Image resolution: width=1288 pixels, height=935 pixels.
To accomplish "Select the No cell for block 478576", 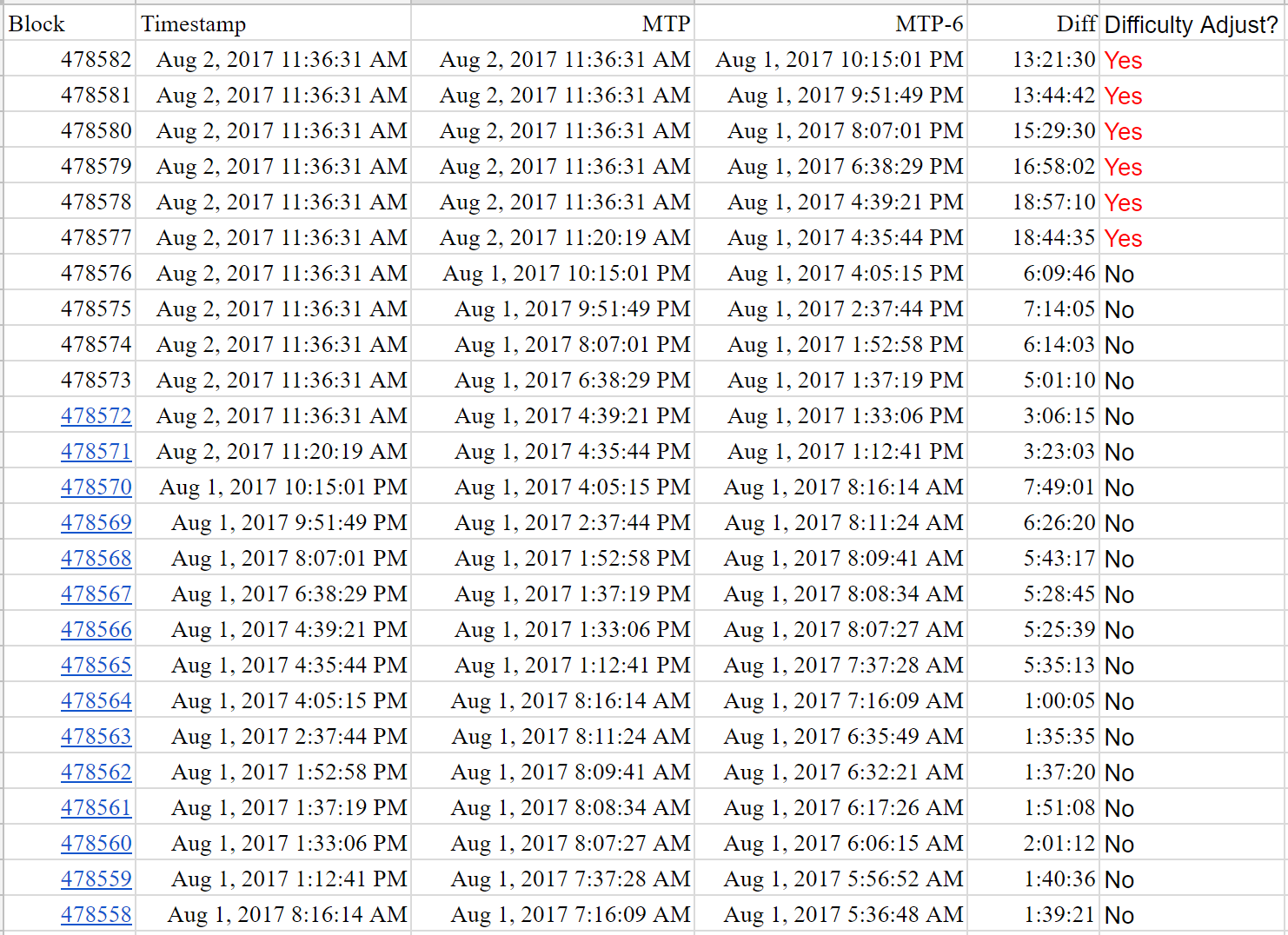I will coord(1193,273).
